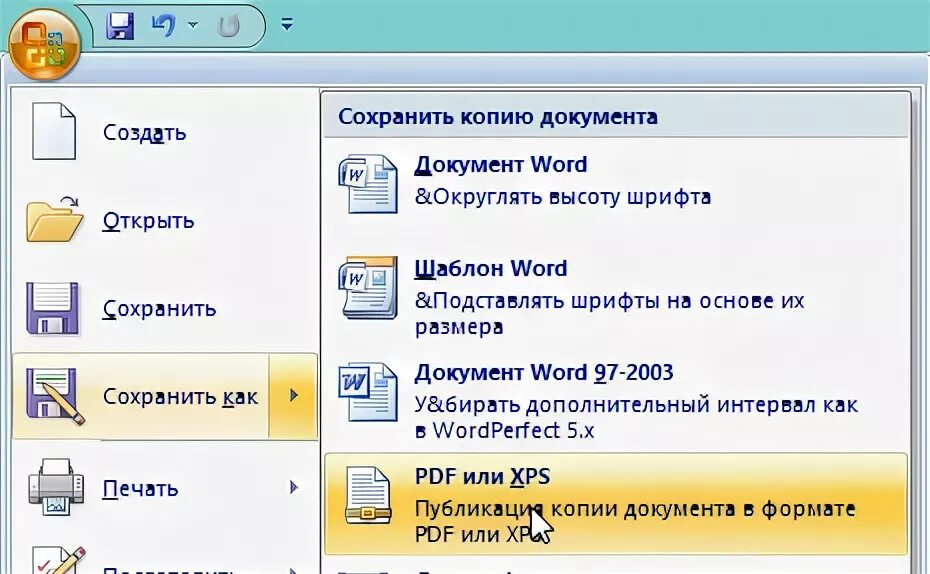The width and height of the screenshot is (930, 574).
Task: Click the Redo icon in quick access toolbar
Action: point(229,26)
